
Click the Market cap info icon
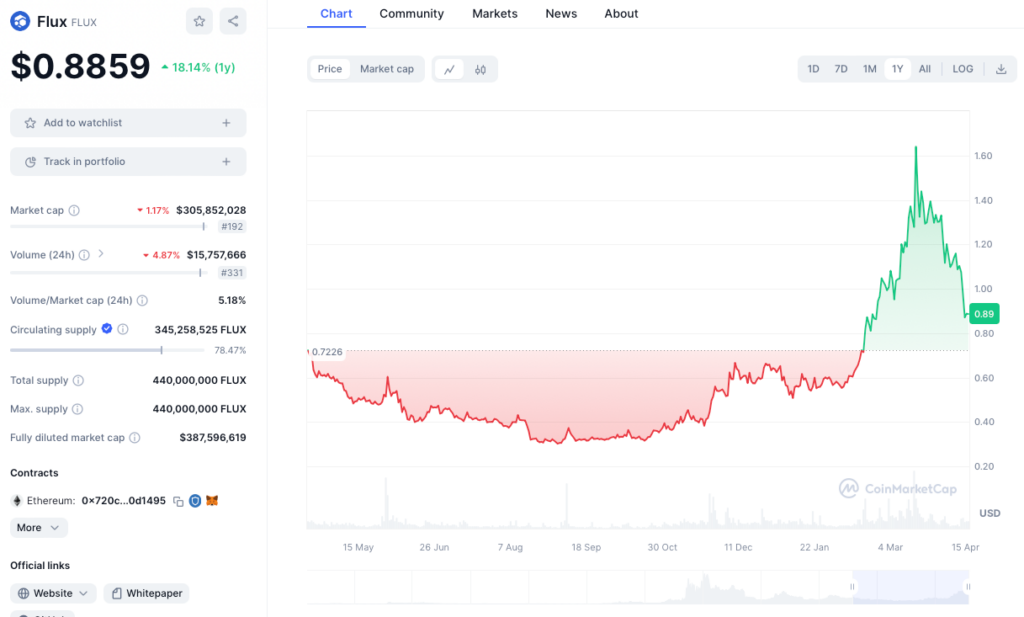click(74, 211)
